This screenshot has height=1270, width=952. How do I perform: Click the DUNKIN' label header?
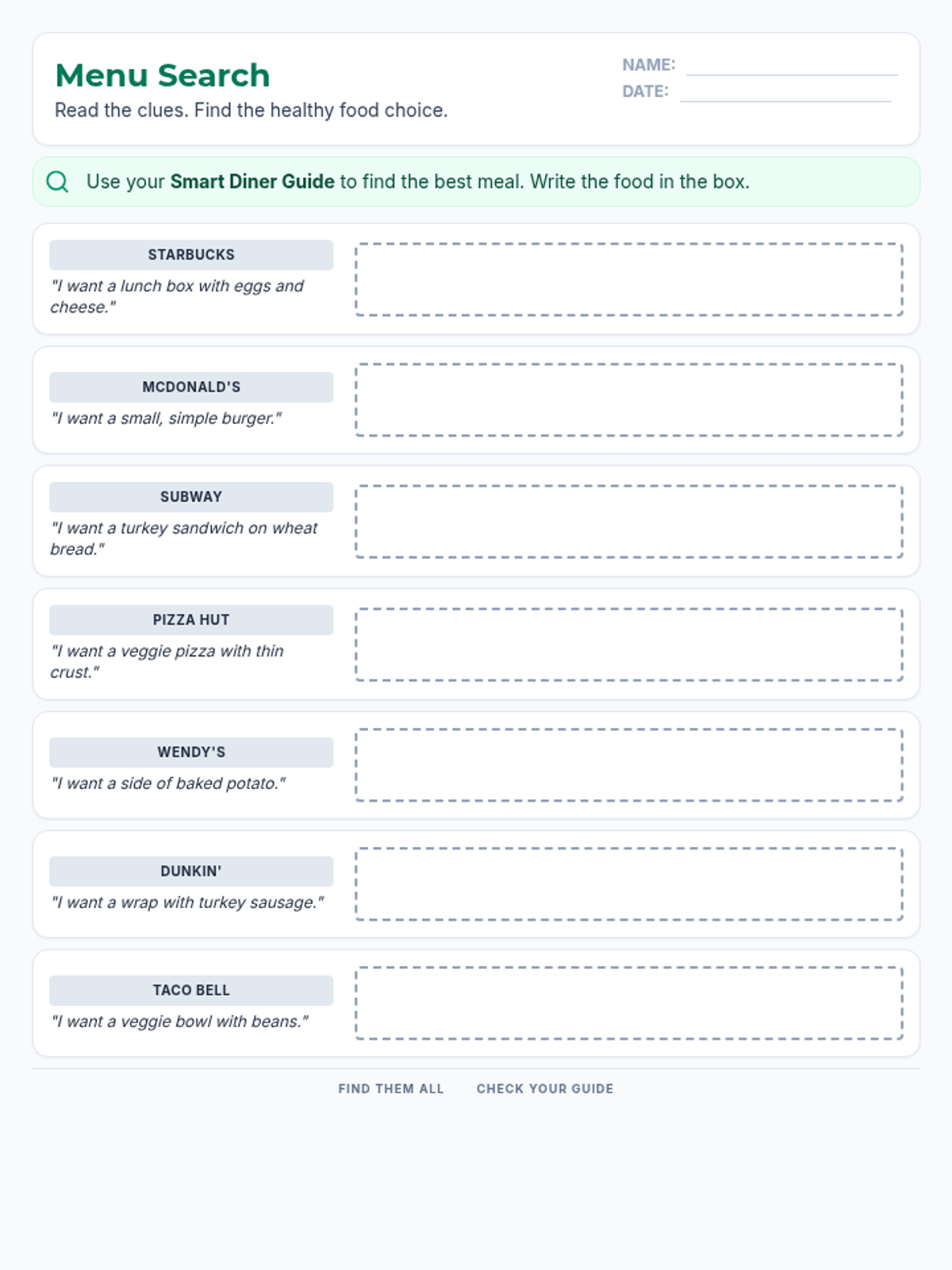191,872
